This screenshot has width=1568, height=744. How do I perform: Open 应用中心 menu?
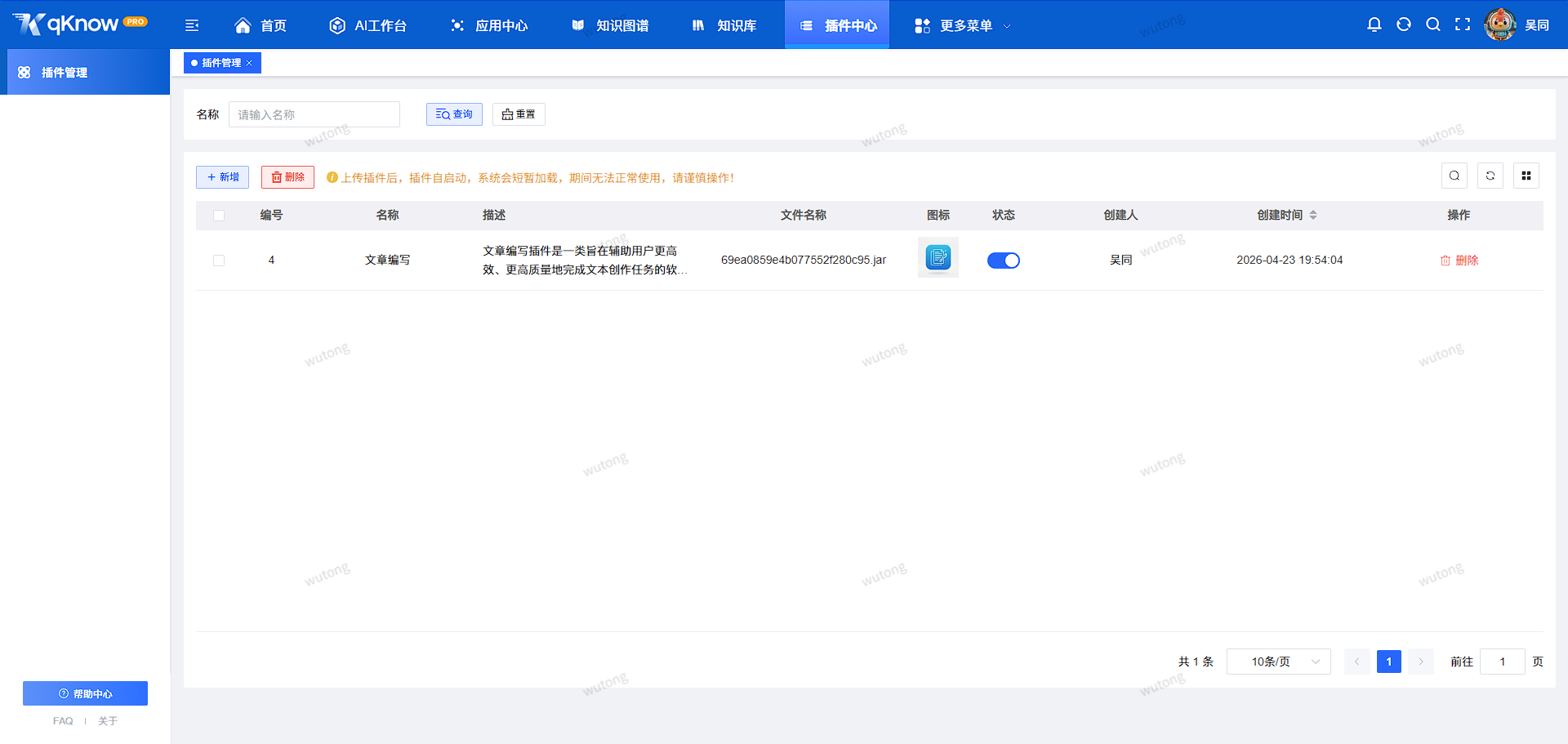(x=489, y=25)
